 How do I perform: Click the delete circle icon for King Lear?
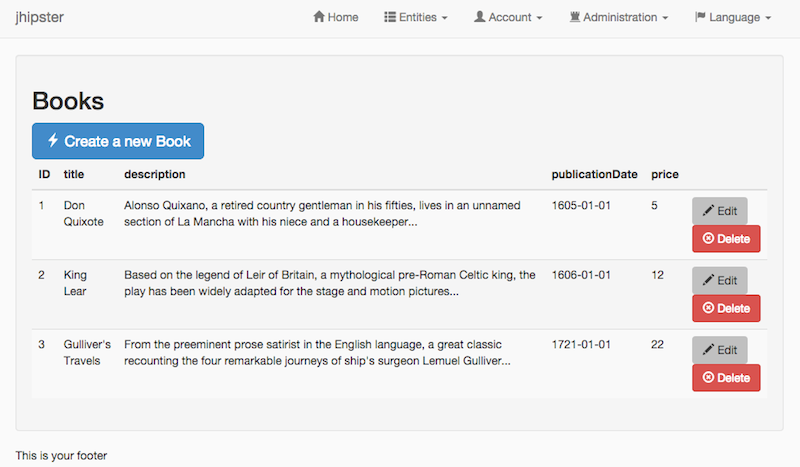tap(708, 308)
